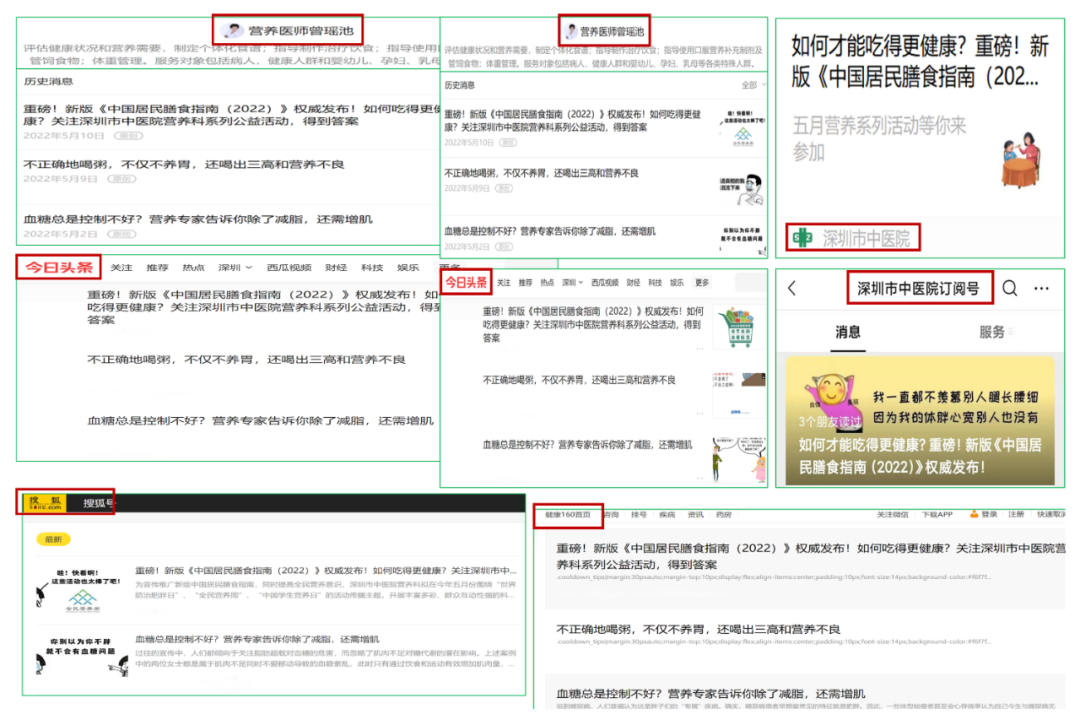Image resolution: width=1080 pixels, height=720 pixels.
Task: Click 营养医师曾瑶池 name in panel without thumbnails
Action: [x=300, y=30]
